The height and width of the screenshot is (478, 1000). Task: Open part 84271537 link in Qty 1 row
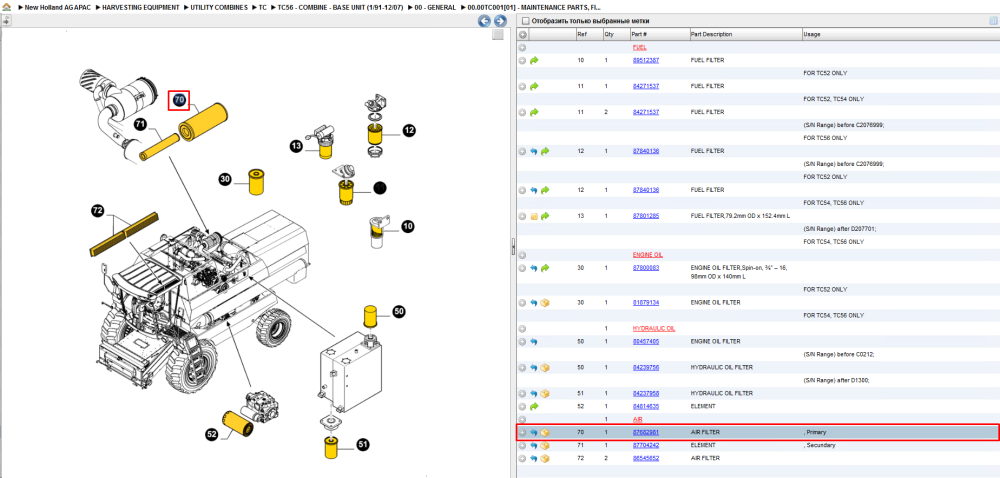(645, 86)
